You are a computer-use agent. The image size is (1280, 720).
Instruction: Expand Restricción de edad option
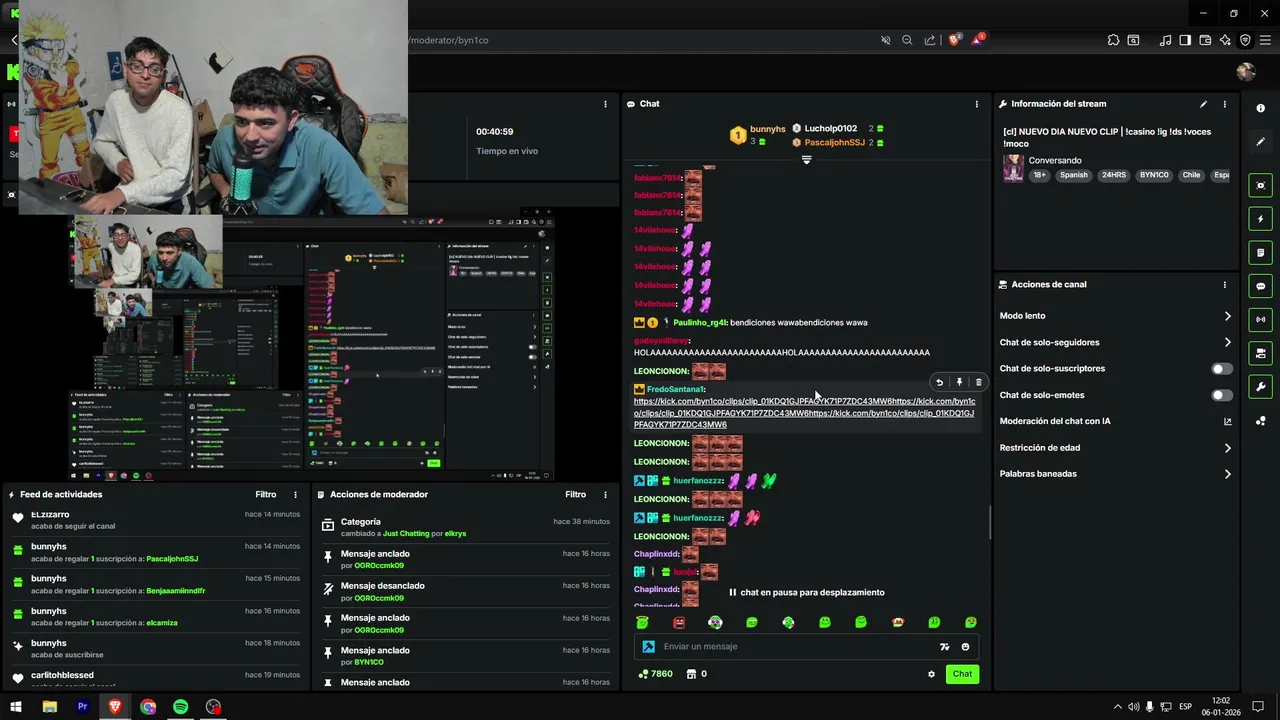tap(1227, 448)
